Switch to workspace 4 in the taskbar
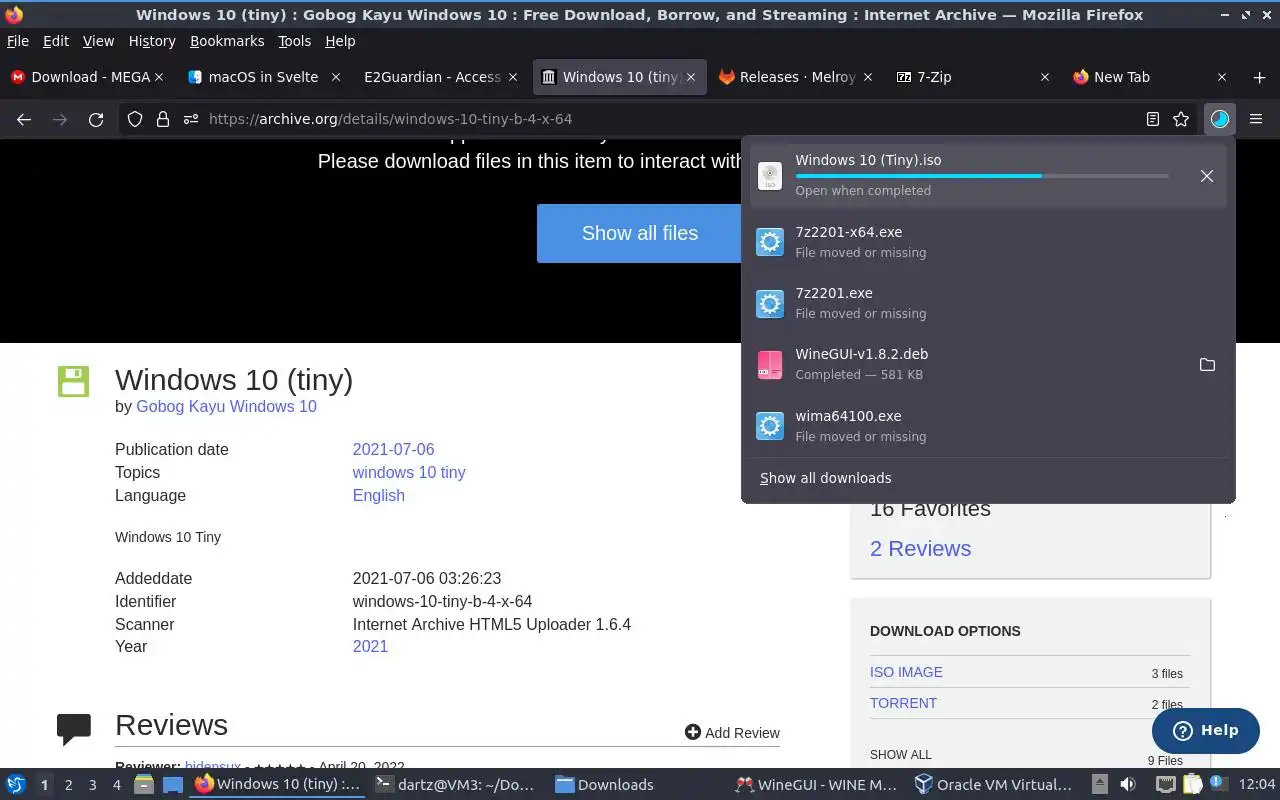The image size is (1280, 800). (116, 785)
